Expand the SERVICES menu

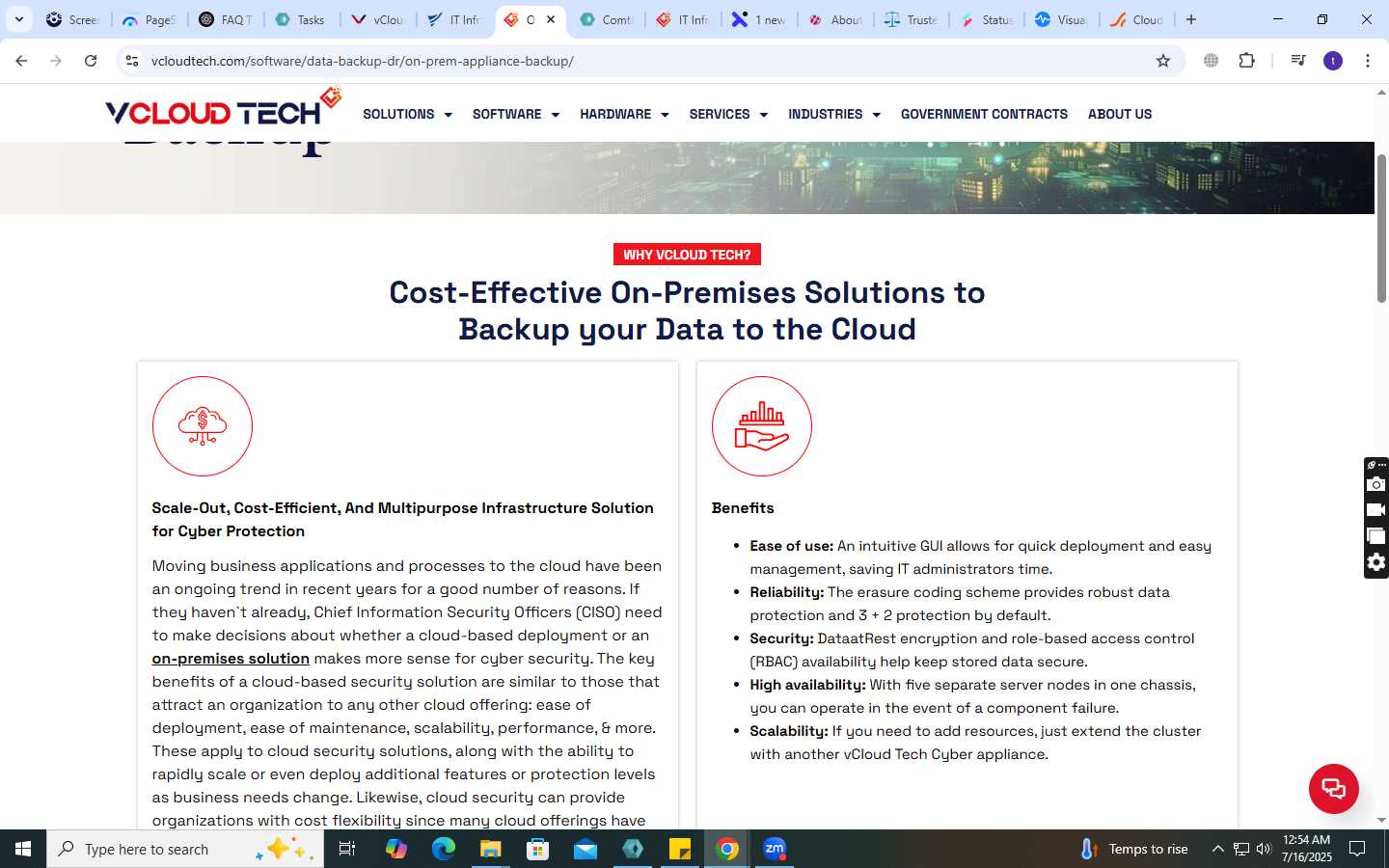click(728, 114)
